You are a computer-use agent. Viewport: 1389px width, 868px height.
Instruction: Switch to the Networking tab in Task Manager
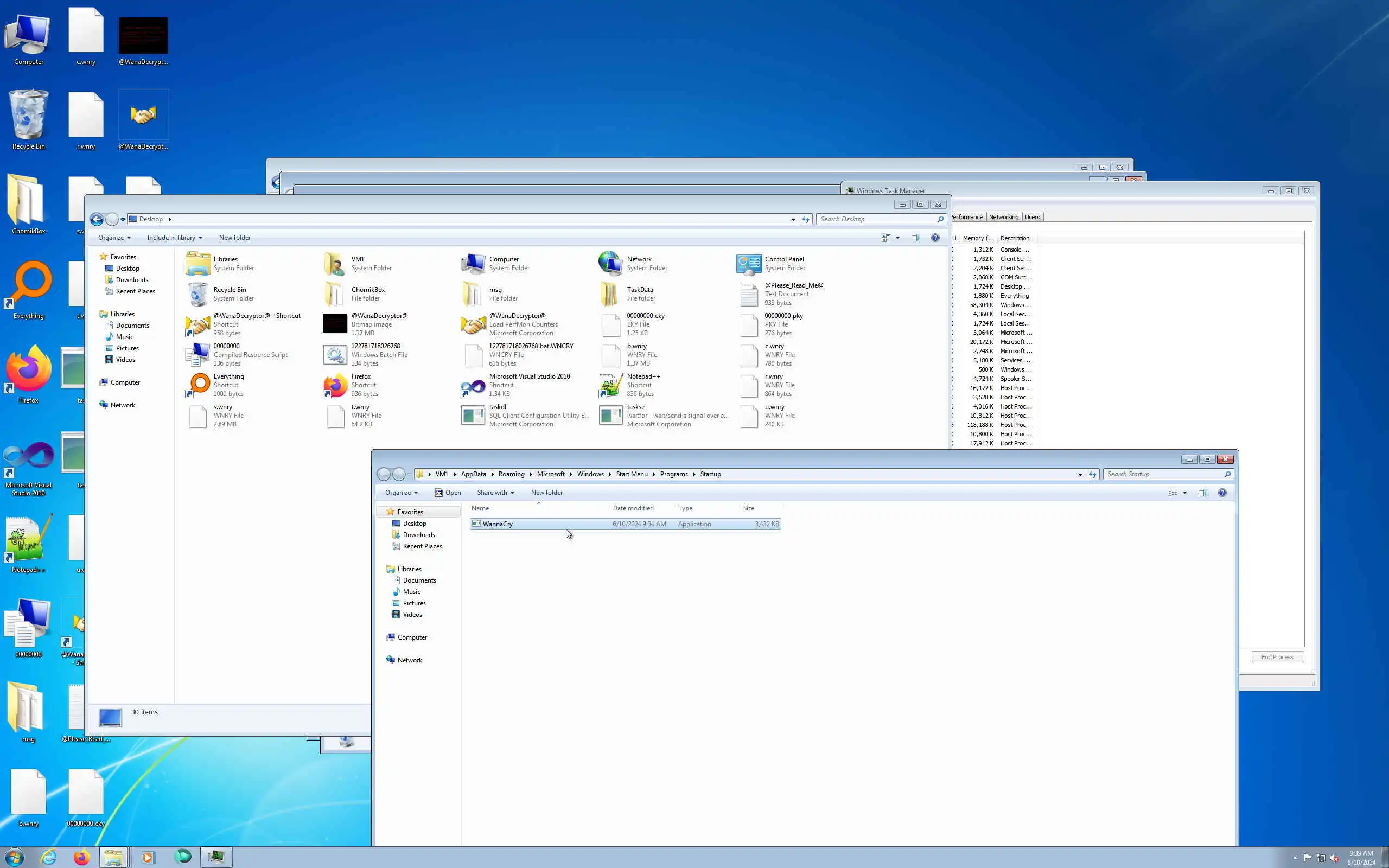1003,217
